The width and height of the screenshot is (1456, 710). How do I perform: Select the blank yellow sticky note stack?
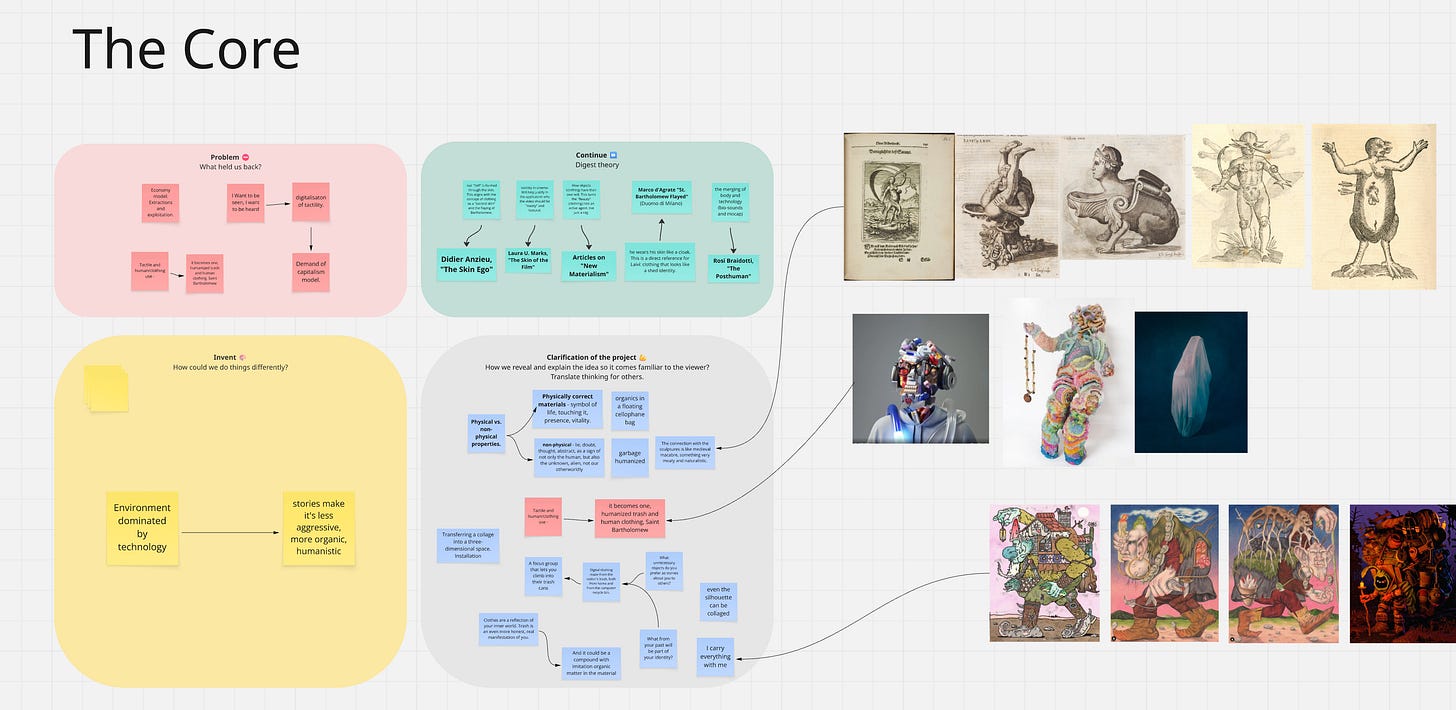click(x=105, y=388)
